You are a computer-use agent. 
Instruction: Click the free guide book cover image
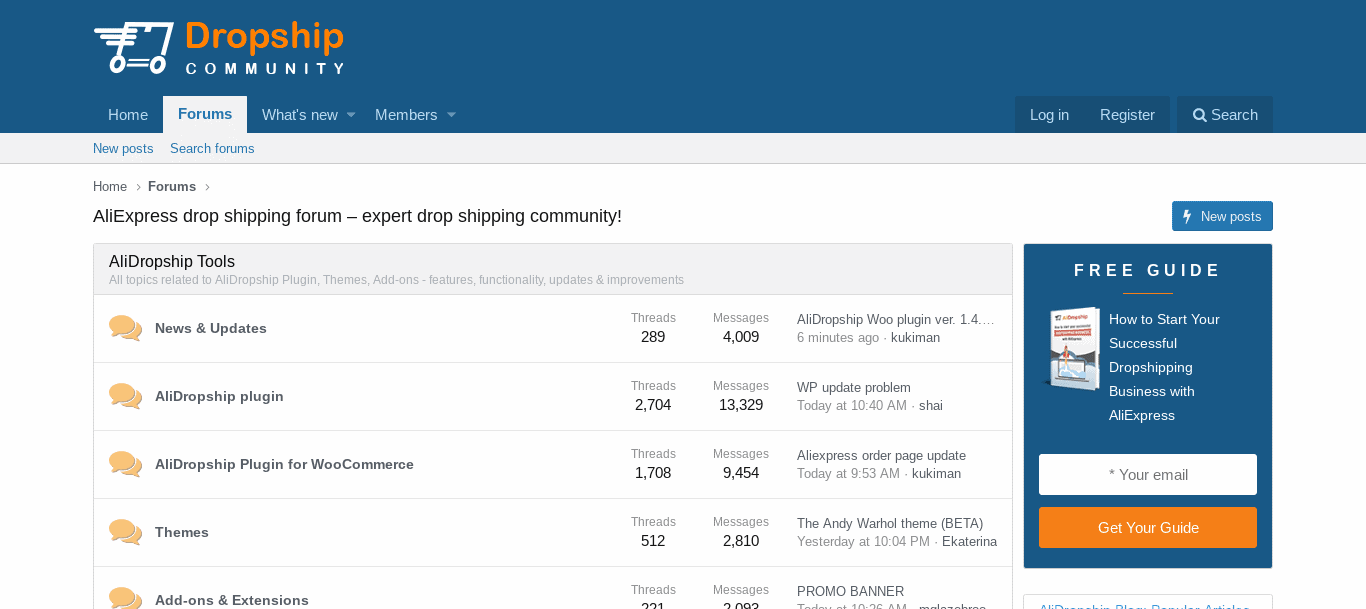pos(1071,348)
